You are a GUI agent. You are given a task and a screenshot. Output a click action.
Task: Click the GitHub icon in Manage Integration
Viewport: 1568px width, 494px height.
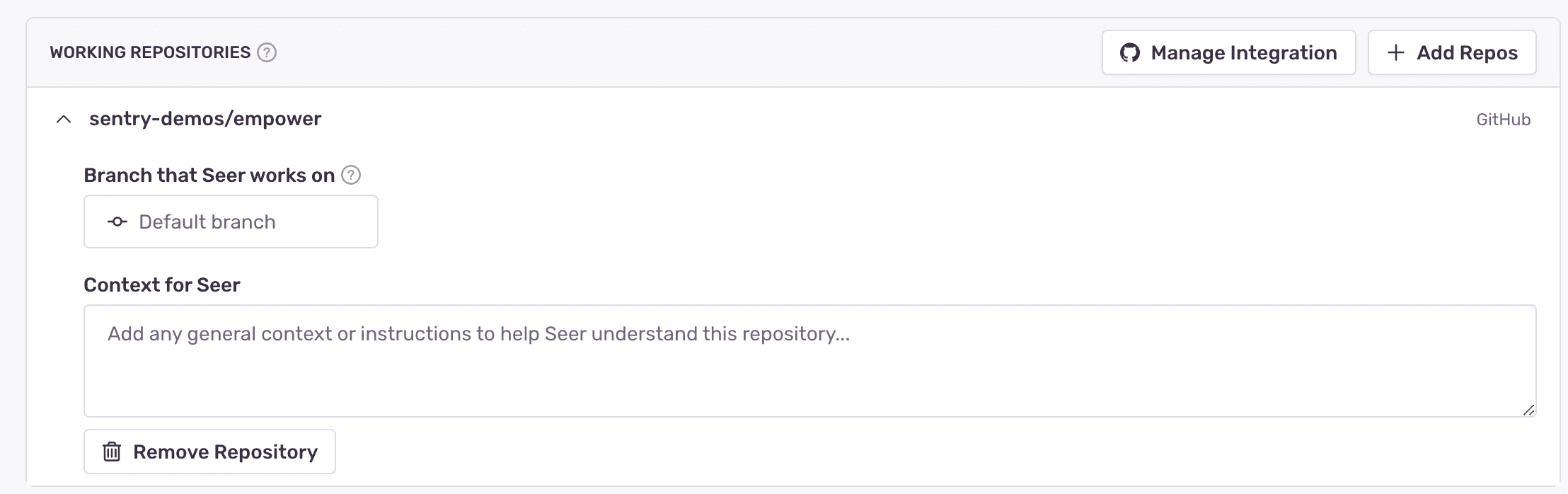pos(1130,52)
